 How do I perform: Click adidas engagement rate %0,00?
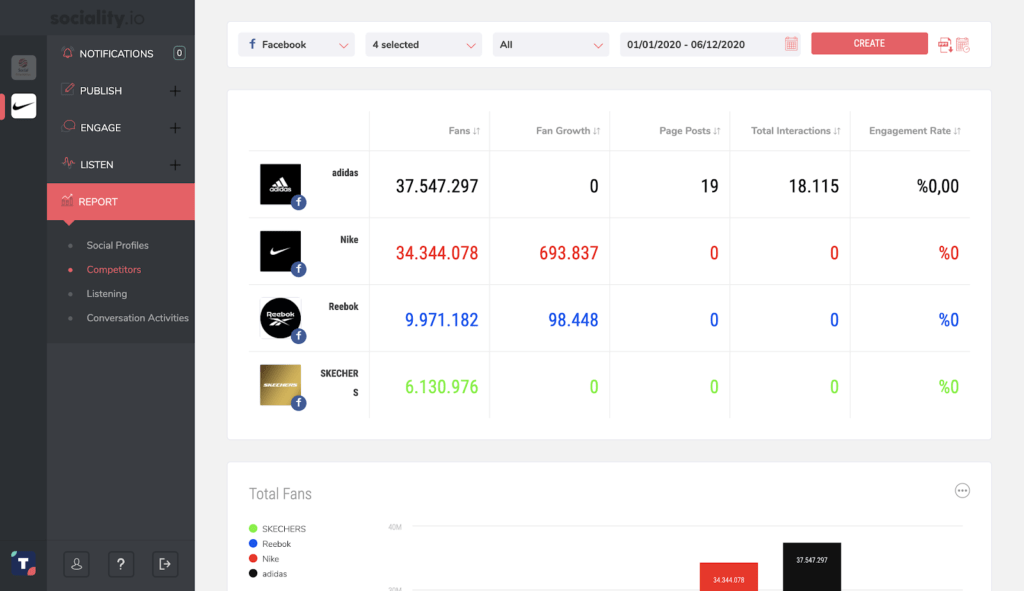(938, 186)
